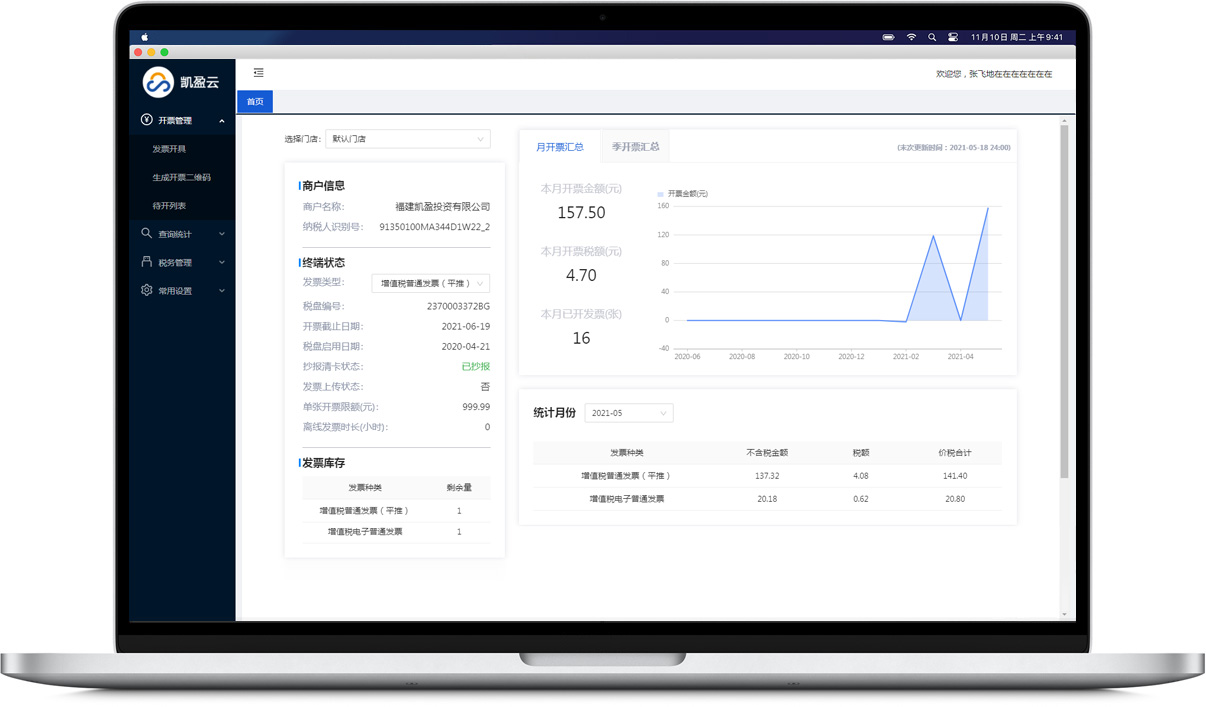
Task: Click the 发票上传状态 value 否
Action: click(485, 387)
